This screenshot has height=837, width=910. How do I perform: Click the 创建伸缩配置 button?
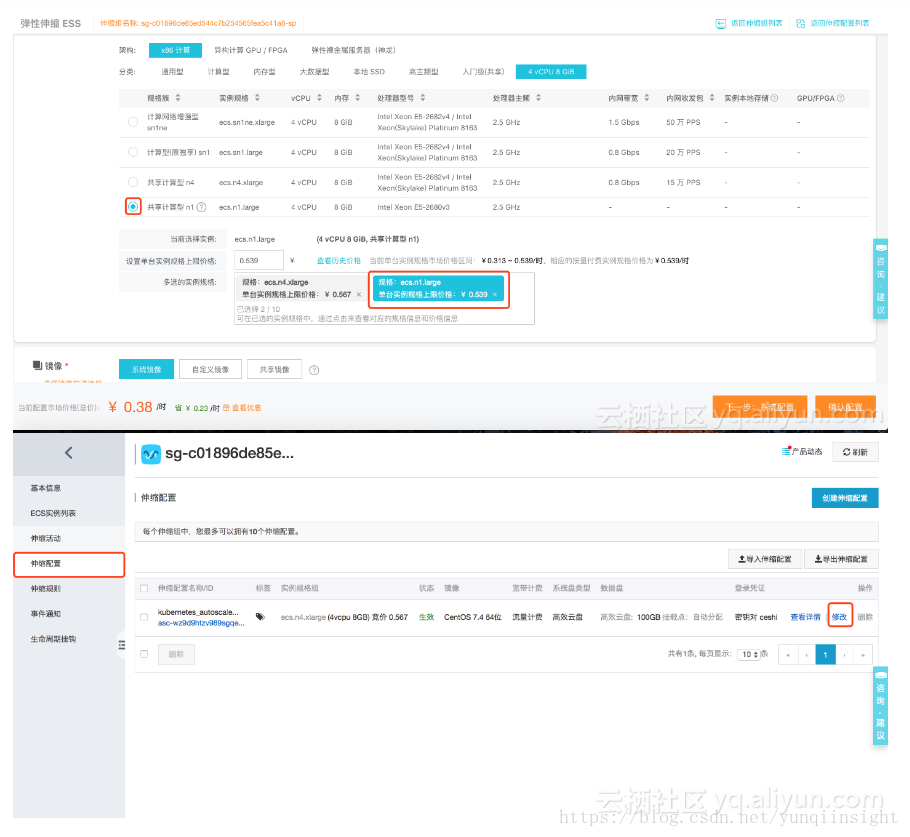click(844, 498)
